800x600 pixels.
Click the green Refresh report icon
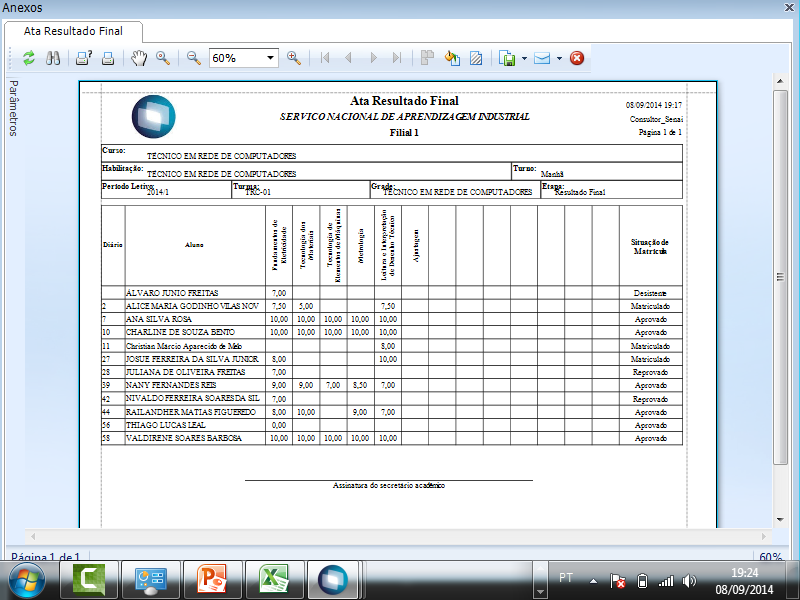pyautogui.click(x=29, y=58)
